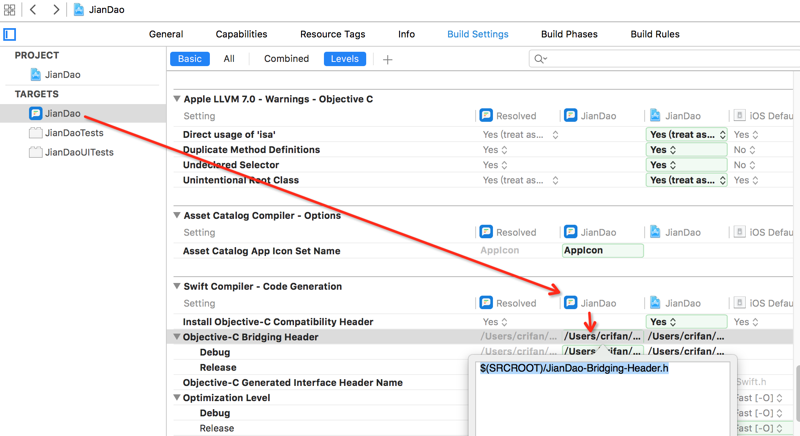Open resolved Direct usage of 'isa' popup
The image size is (800, 436).
(520, 135)
